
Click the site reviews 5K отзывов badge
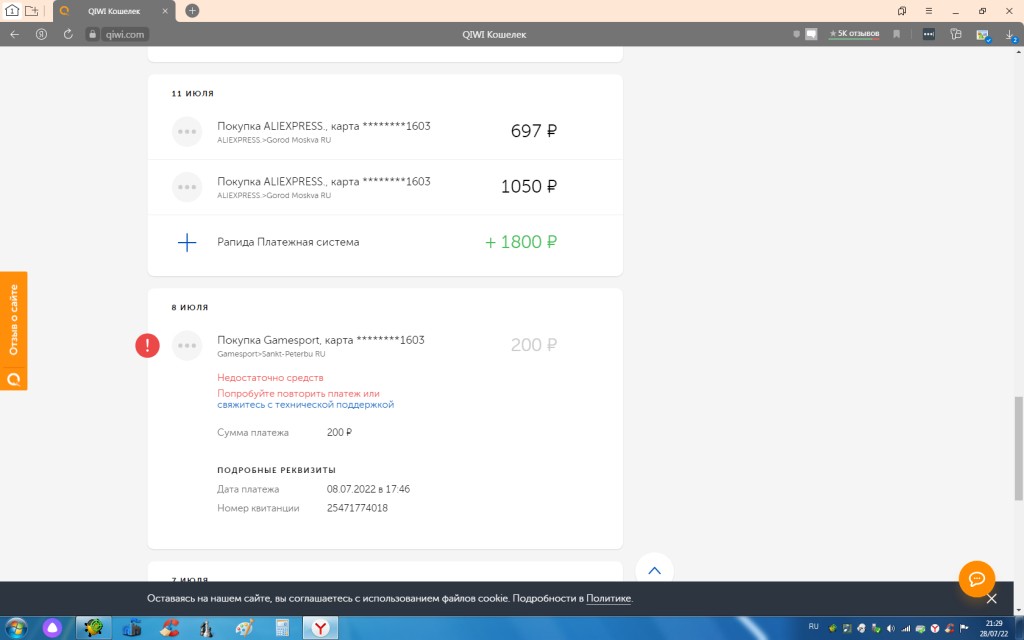[x=854, y=34]
